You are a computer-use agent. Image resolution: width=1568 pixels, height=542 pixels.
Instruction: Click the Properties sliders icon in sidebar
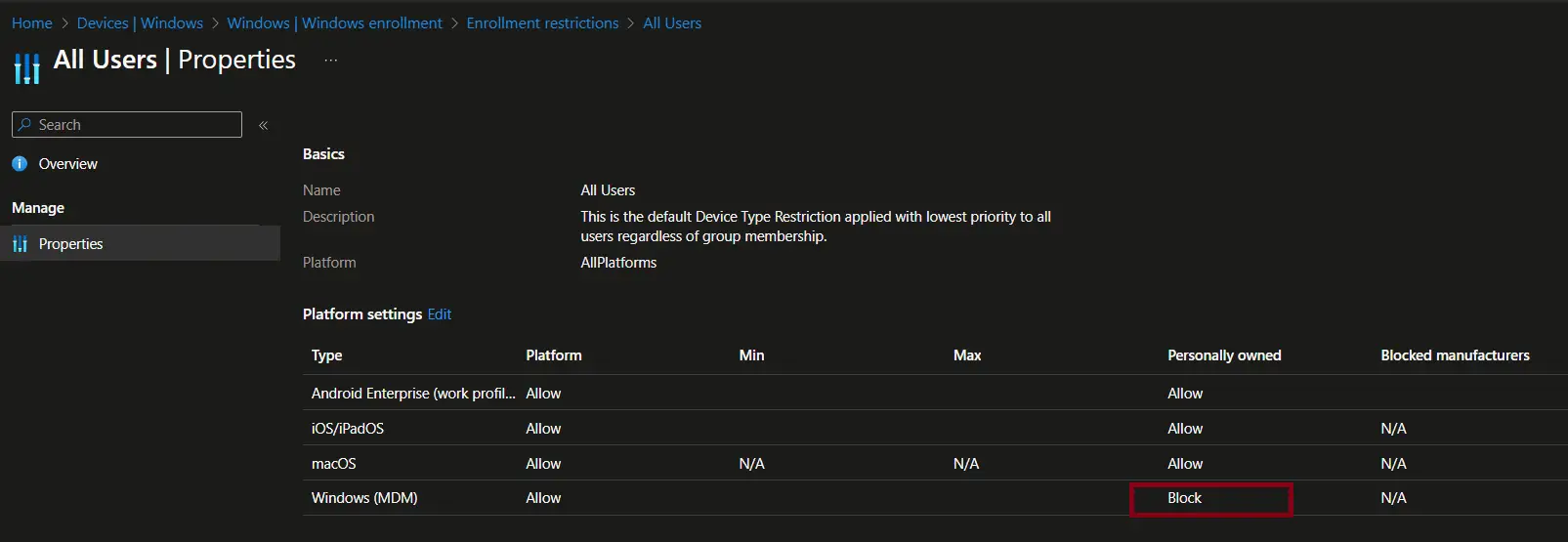pos(20,244)
